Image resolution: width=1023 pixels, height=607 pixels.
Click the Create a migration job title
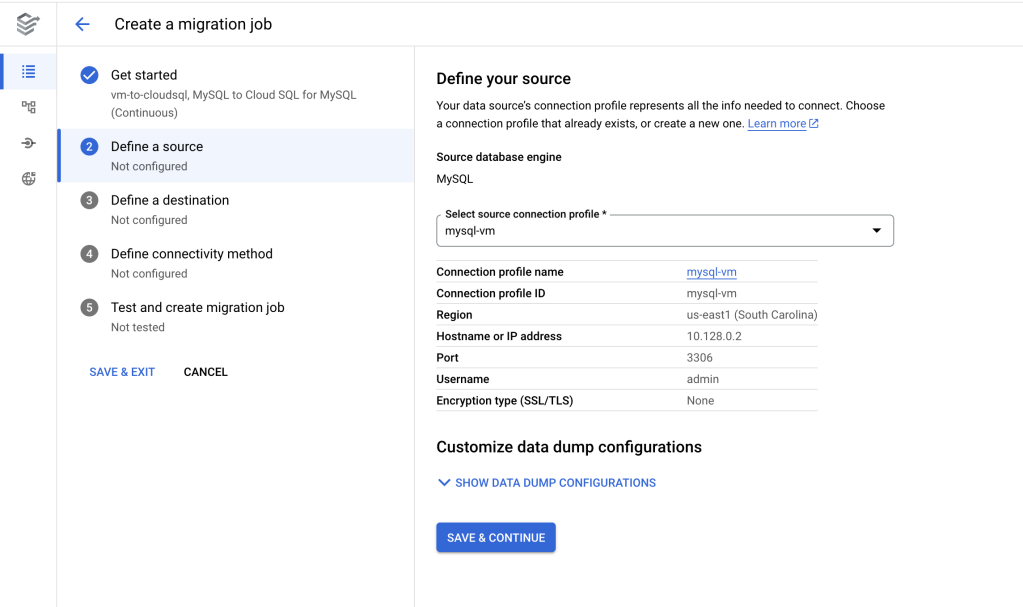point(193,24)
